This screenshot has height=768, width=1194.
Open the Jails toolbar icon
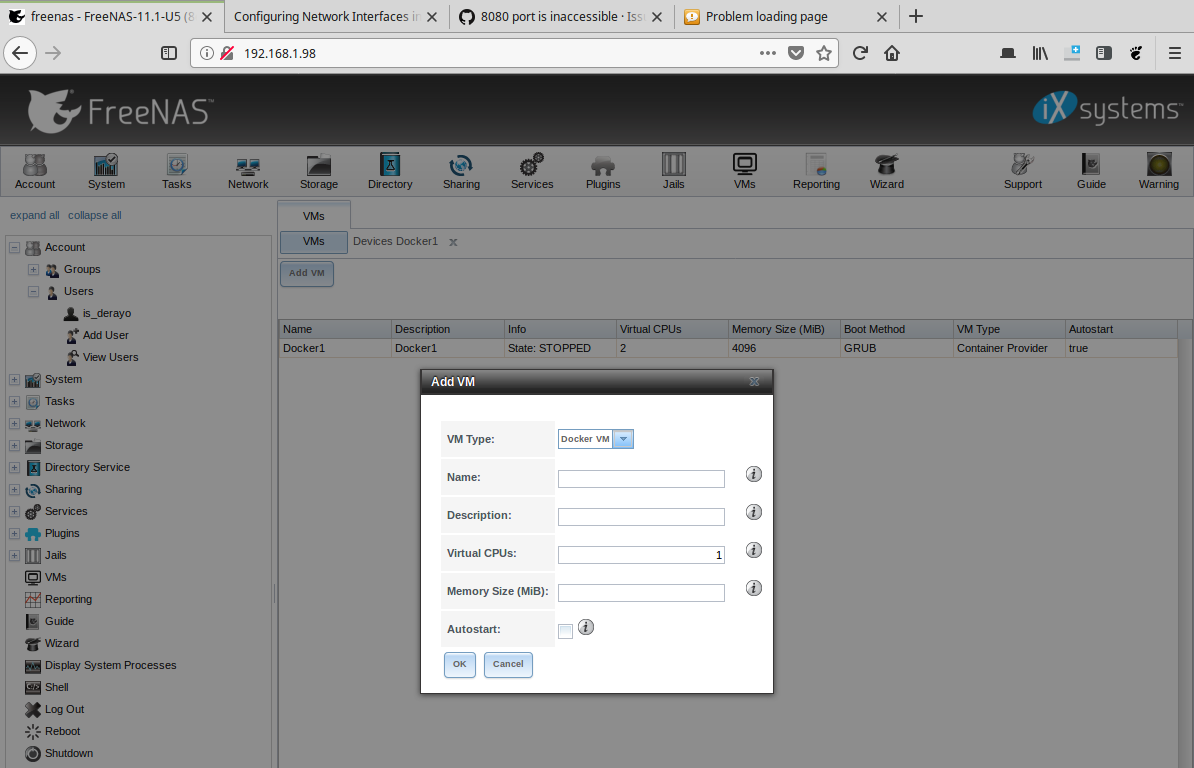674,171
